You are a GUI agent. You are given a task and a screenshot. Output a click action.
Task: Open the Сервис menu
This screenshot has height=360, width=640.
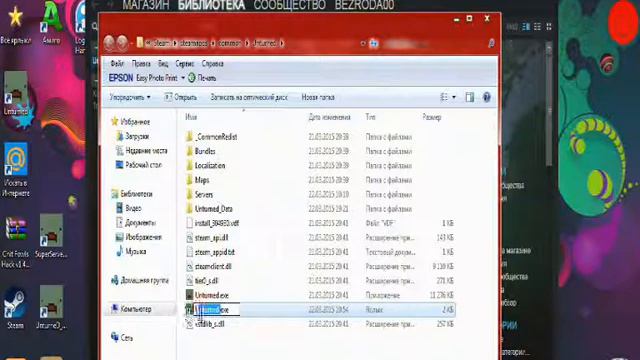point(185,64)
